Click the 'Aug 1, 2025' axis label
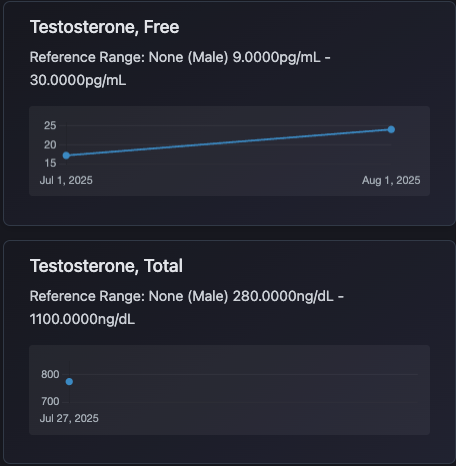Image resolution: width=456 pixels, height=466 pixels. click(x=391, y=180)
